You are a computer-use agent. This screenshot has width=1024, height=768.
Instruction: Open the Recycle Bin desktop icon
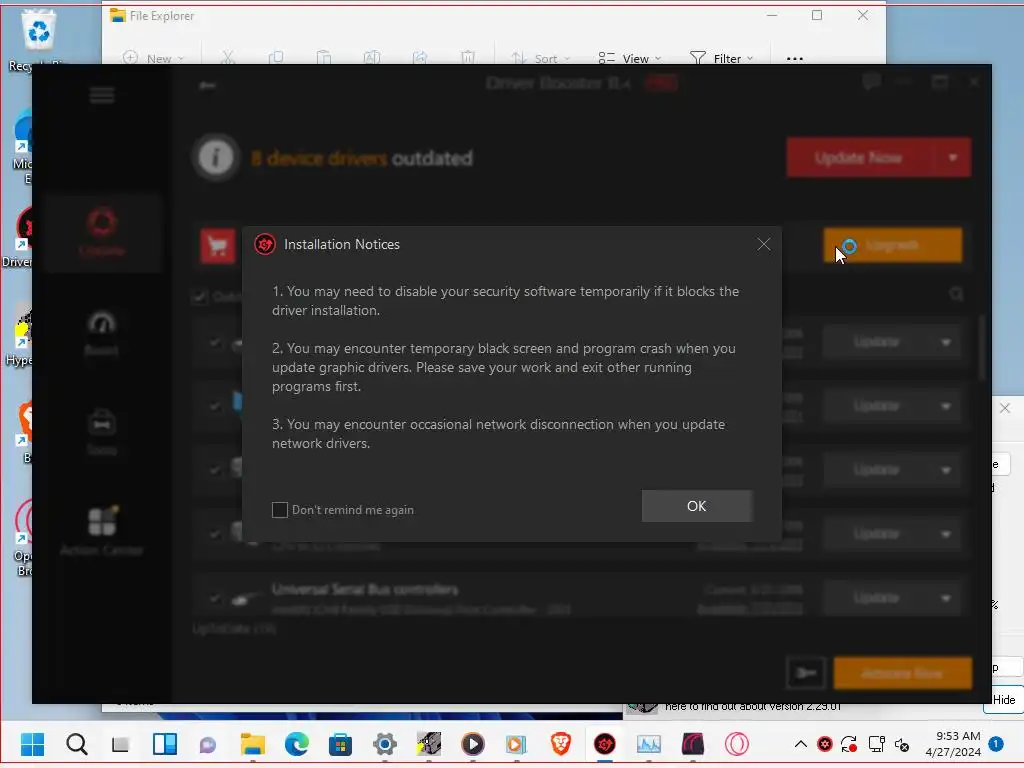[39, 39]
